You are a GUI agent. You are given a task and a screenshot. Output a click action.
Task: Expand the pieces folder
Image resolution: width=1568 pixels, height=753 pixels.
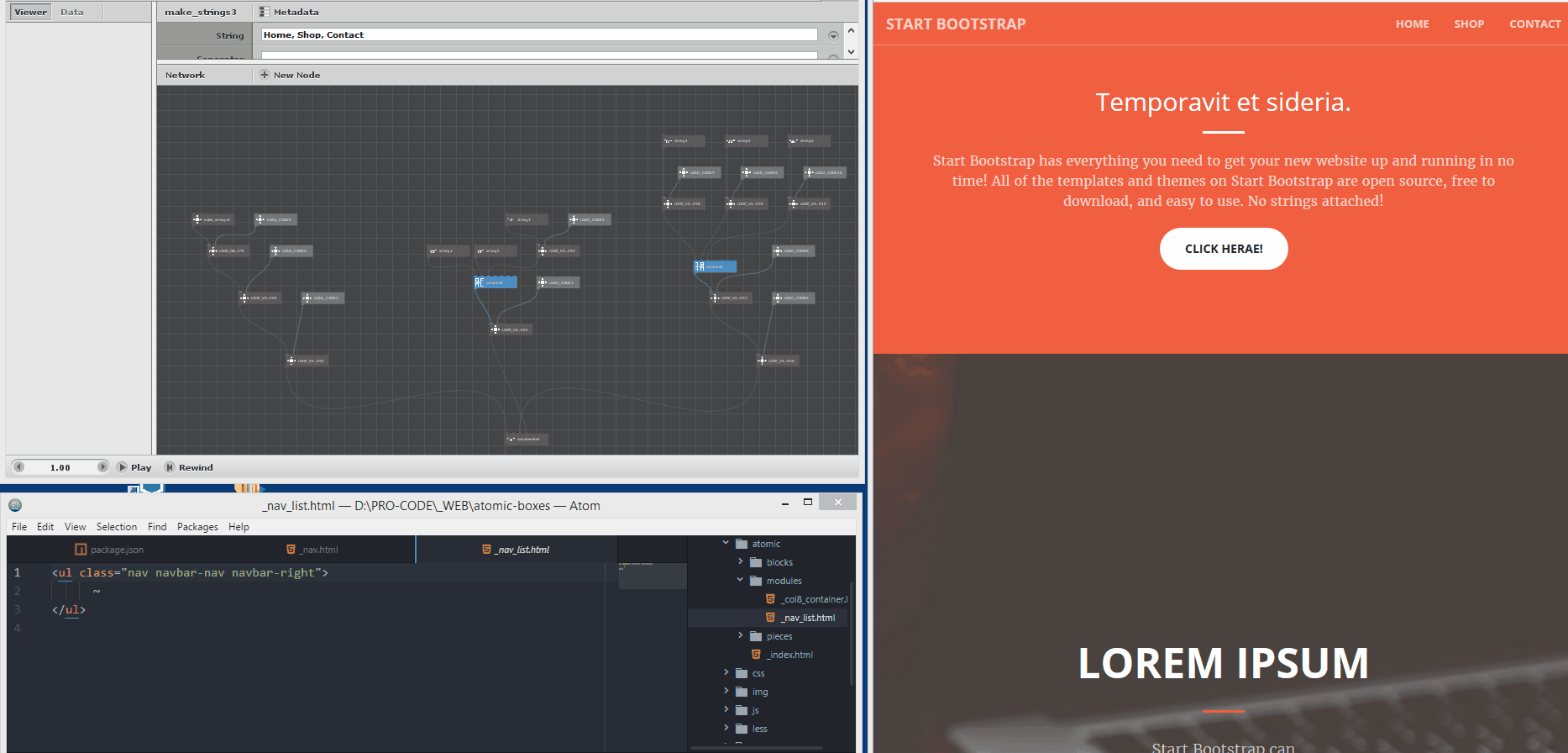[741, 636]
